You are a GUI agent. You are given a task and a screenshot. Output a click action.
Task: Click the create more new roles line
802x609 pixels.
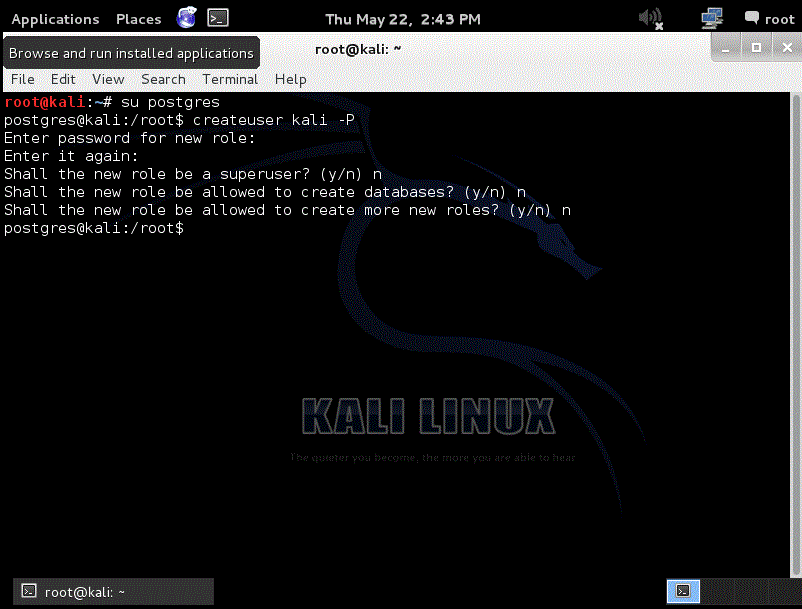point(287,210)
